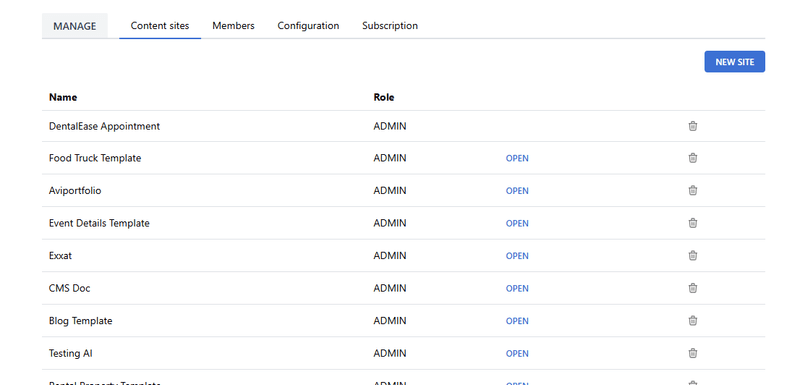
Task: Delete the CMS Doc site
Action: (x=692, y=288)
